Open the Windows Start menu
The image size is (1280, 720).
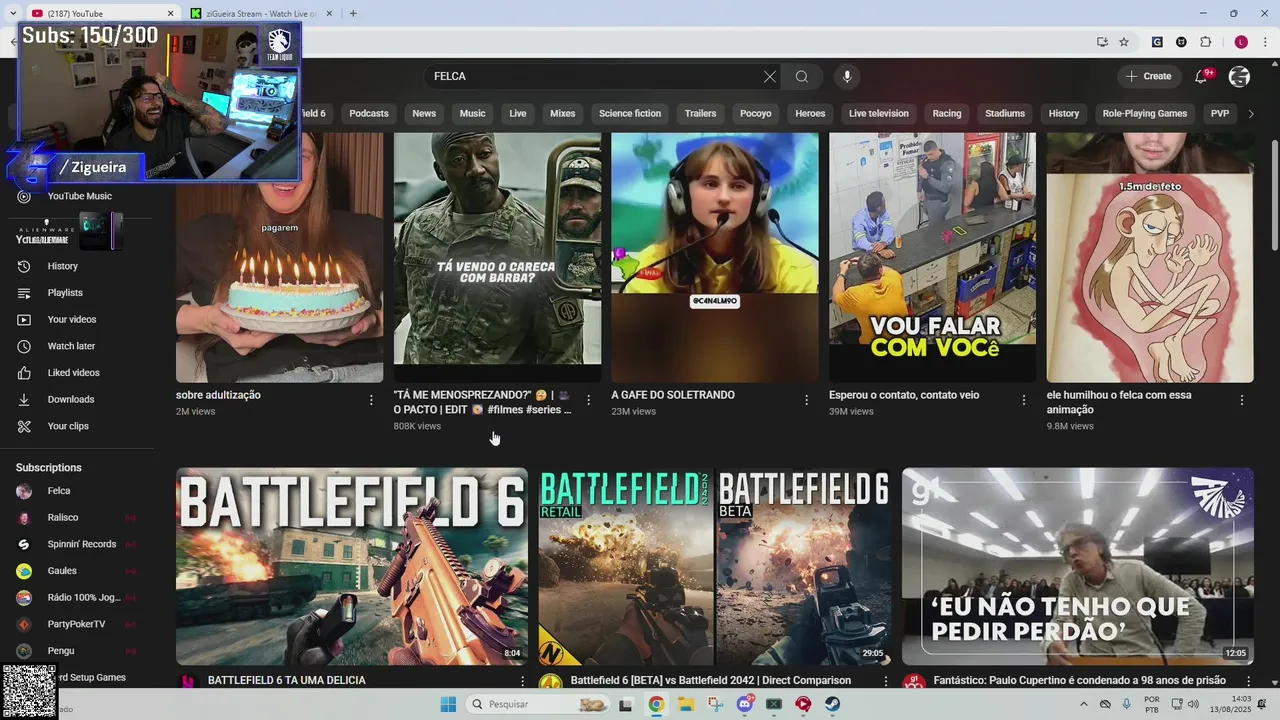pyautogui.click(x=448, y=704)
